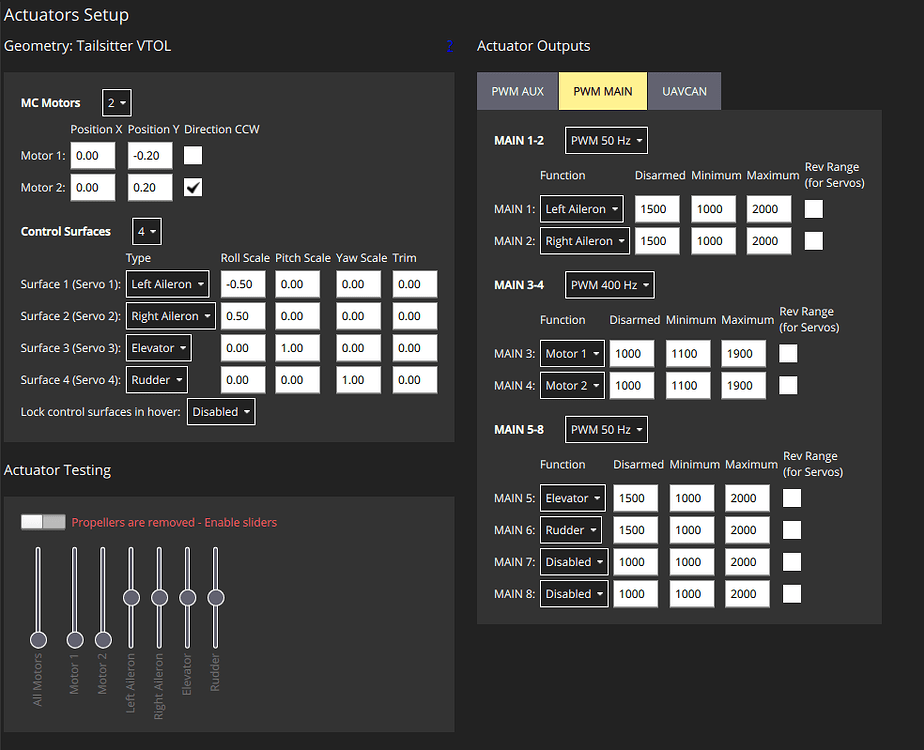The width and height of the screenshot is (924, 750).
Task: Open MAIN 5-8 PWM rate dropdown
Action: tap(606, 429)
